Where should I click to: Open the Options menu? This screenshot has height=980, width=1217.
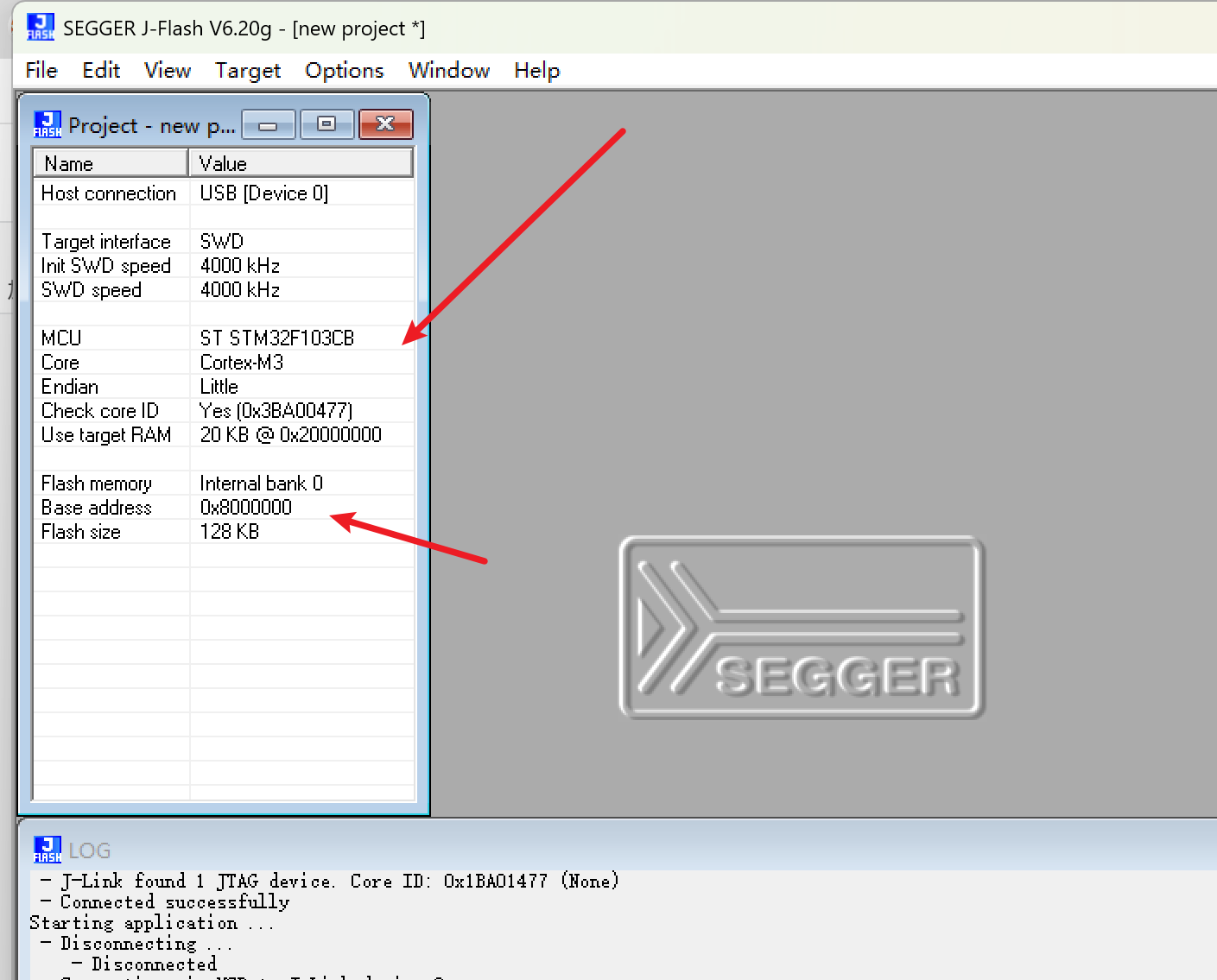point(345,71)
